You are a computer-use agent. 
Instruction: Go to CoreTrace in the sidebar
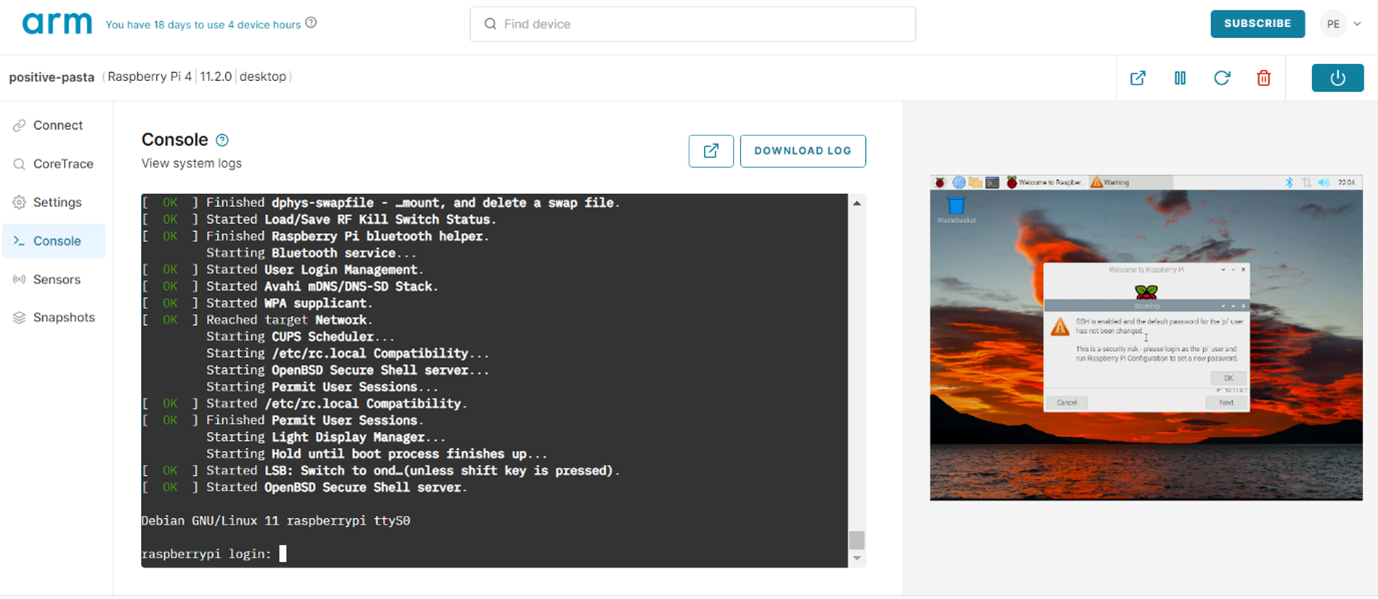click(62, 164)
